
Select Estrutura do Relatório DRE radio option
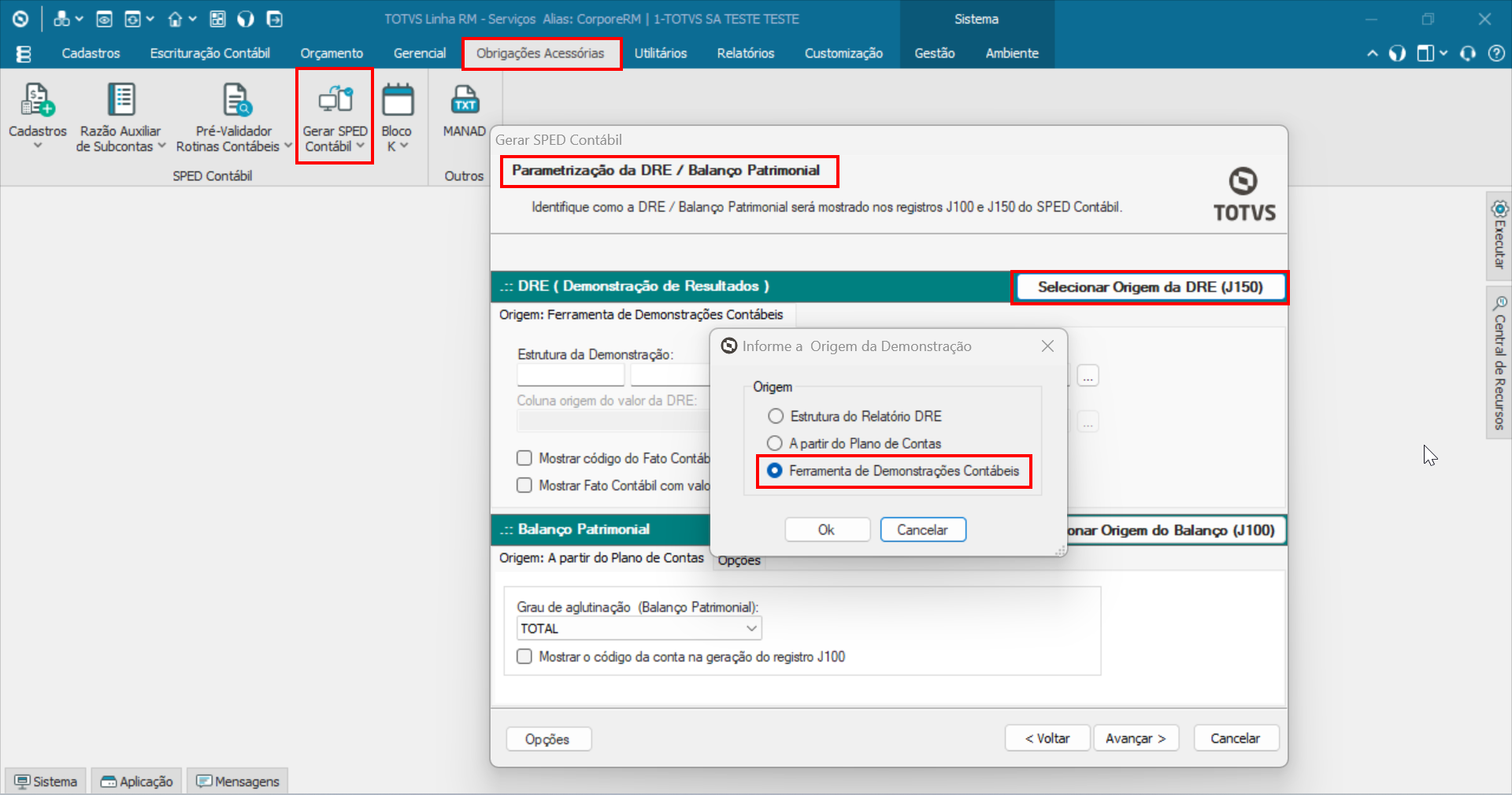click(x=776, y=416)
